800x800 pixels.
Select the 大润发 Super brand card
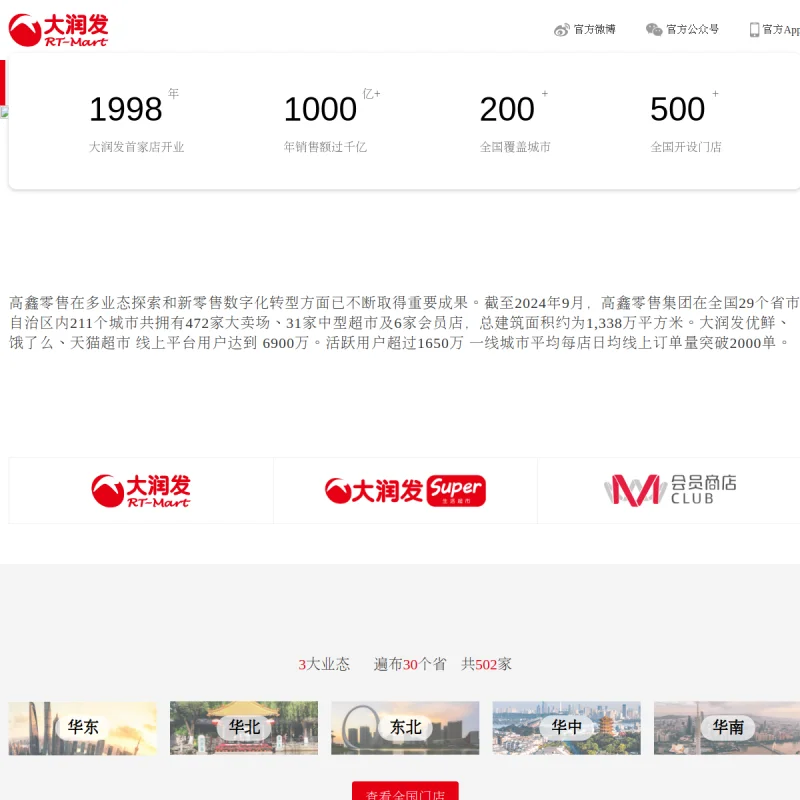405,490
